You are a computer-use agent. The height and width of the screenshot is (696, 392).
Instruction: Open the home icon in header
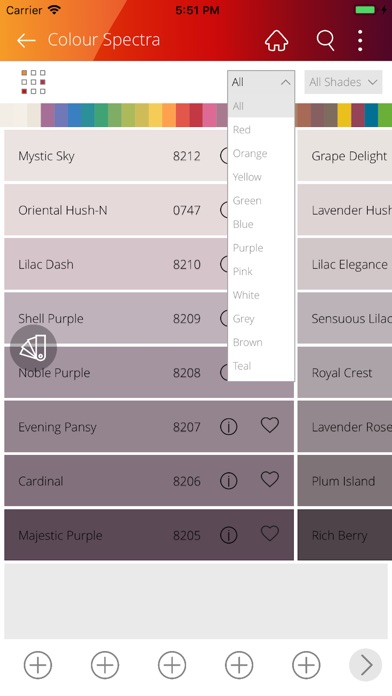coord(276,40)
